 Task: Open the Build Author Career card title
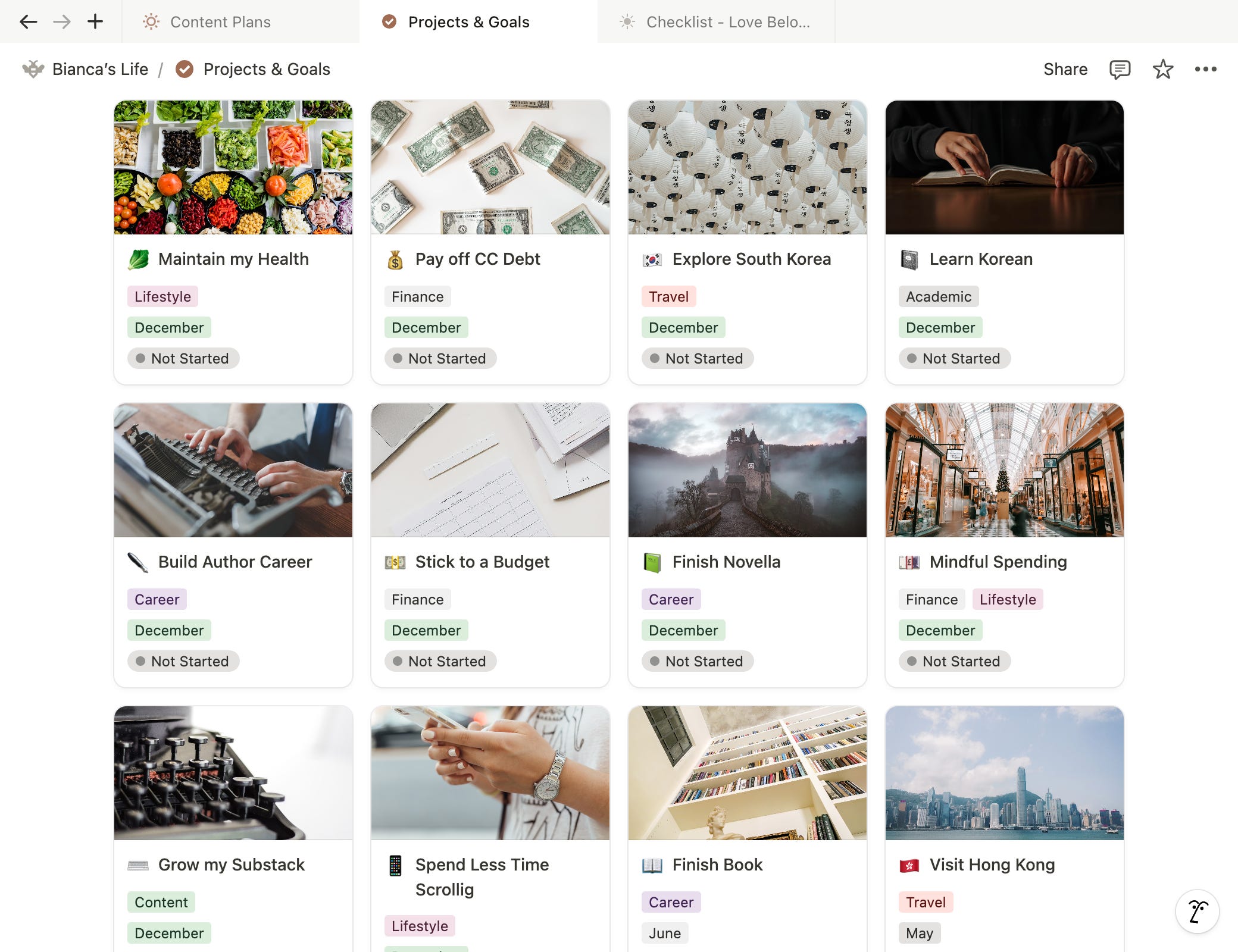[235, 562]
